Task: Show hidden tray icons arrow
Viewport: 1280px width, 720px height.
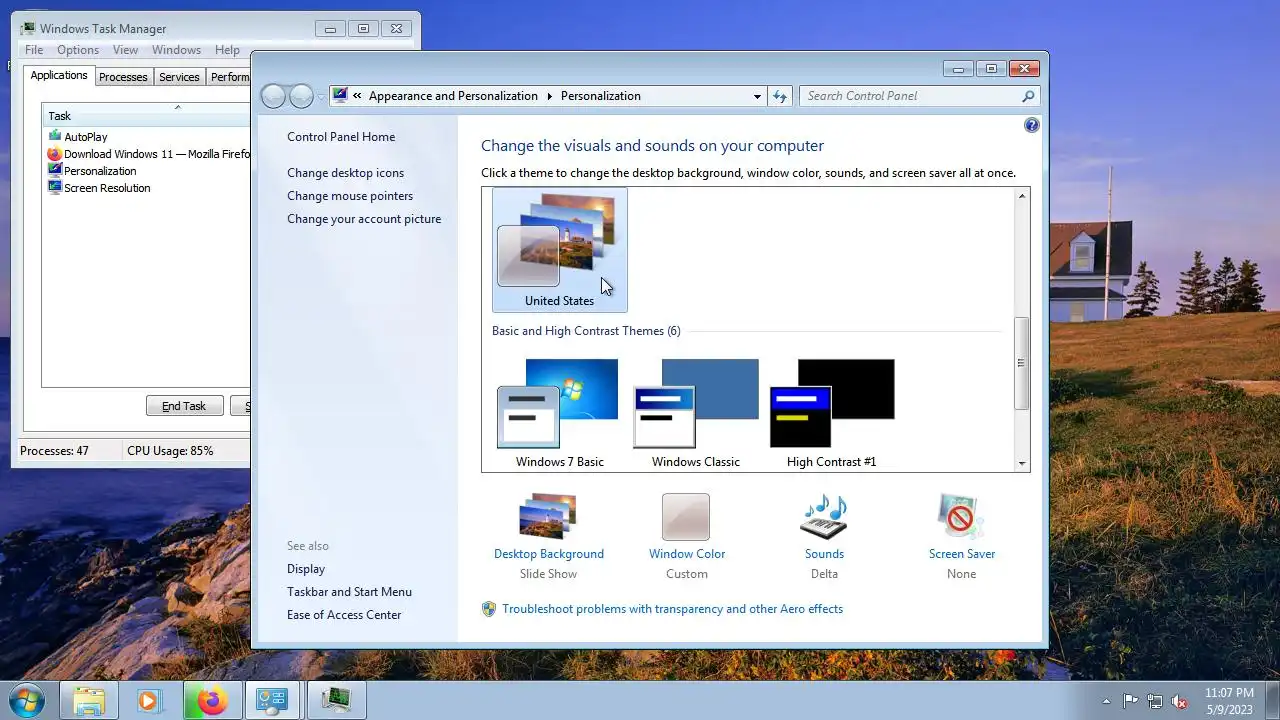Action: pos(1105,701)
